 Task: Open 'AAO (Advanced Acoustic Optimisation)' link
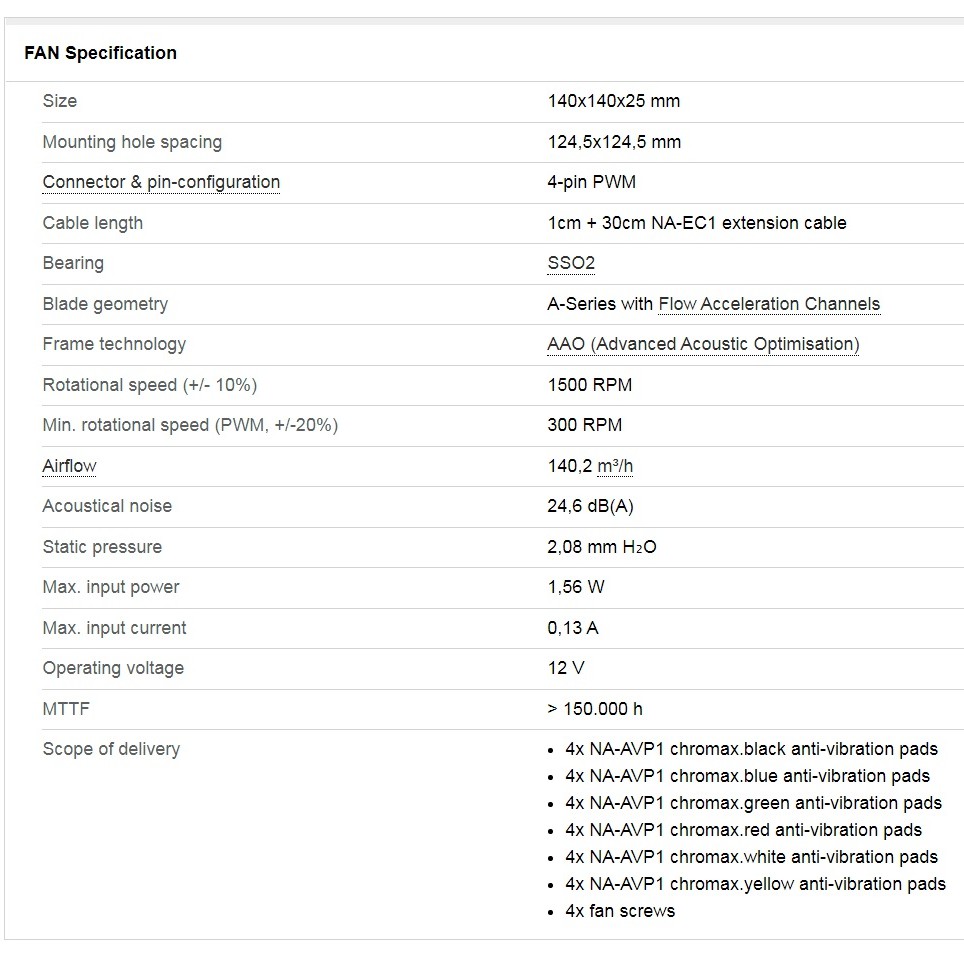pos(703,344)
